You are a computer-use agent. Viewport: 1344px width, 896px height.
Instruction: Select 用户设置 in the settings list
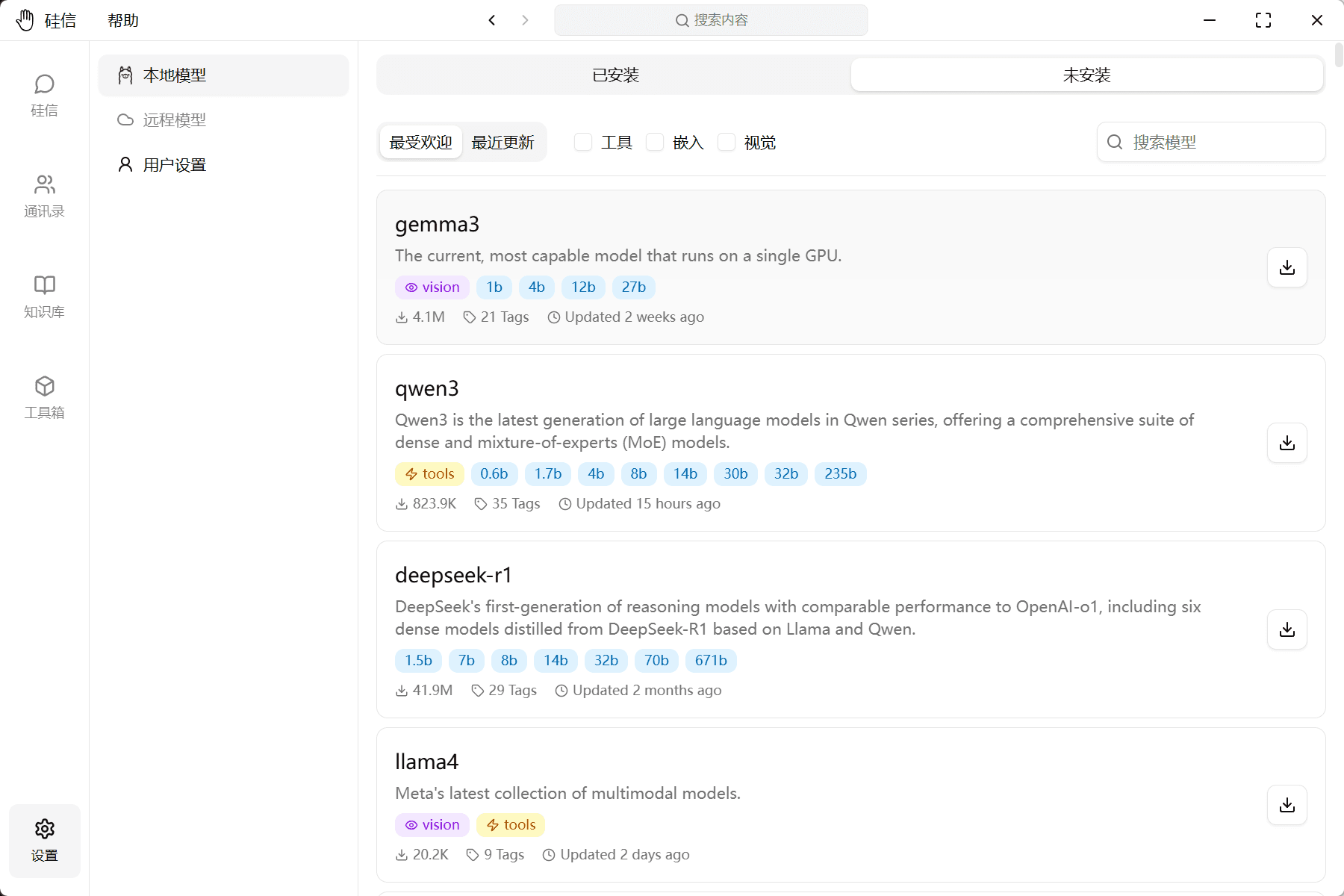[223, 164]
